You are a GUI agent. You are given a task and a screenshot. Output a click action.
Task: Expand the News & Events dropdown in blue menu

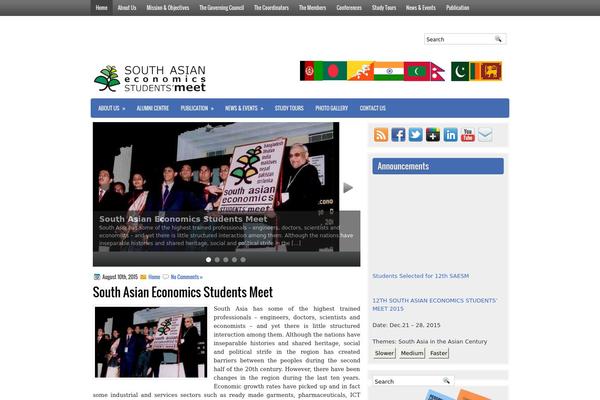coord(244,108)
